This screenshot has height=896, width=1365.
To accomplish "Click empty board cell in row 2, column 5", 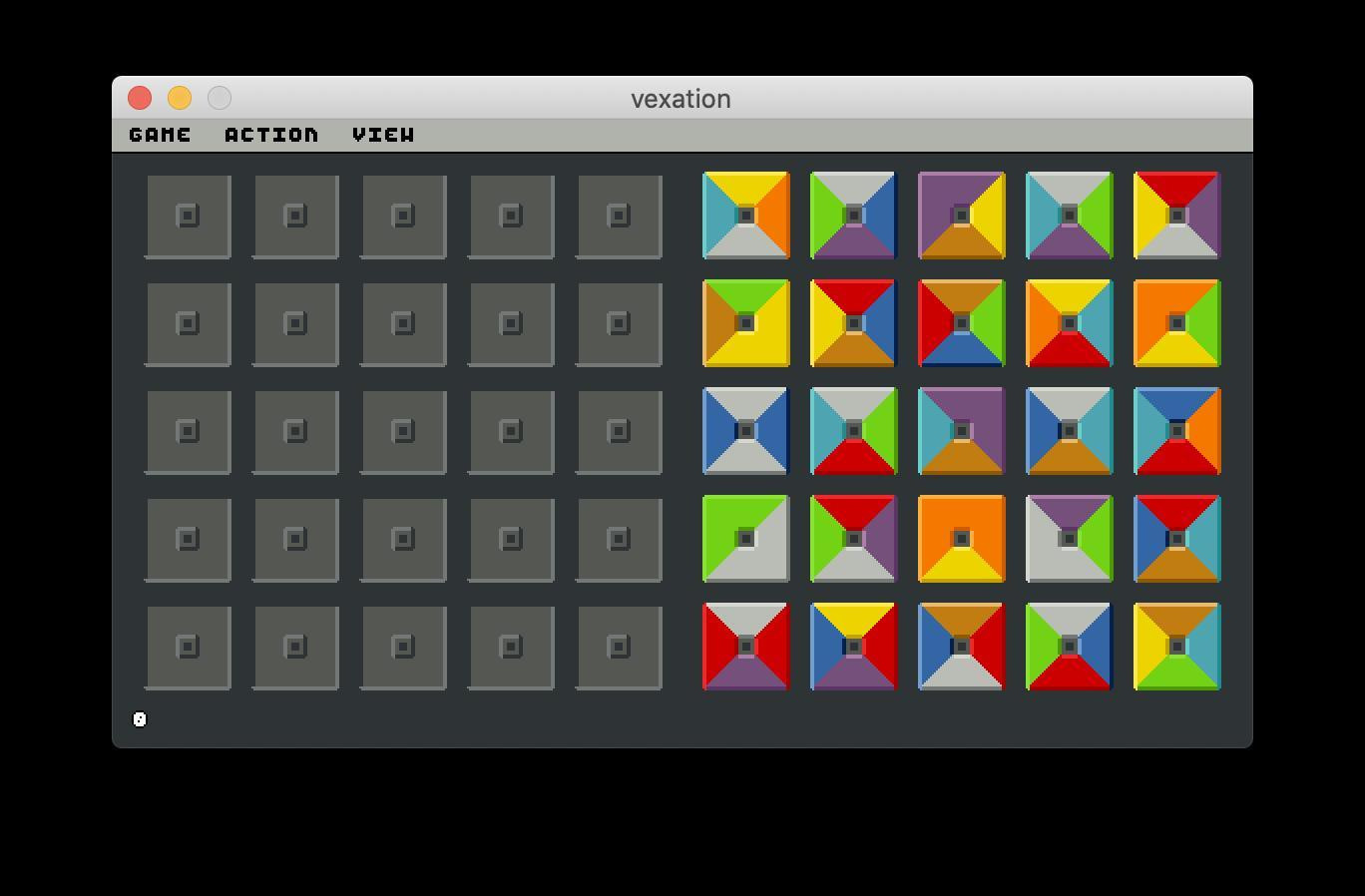I will (x=619, y=324).
